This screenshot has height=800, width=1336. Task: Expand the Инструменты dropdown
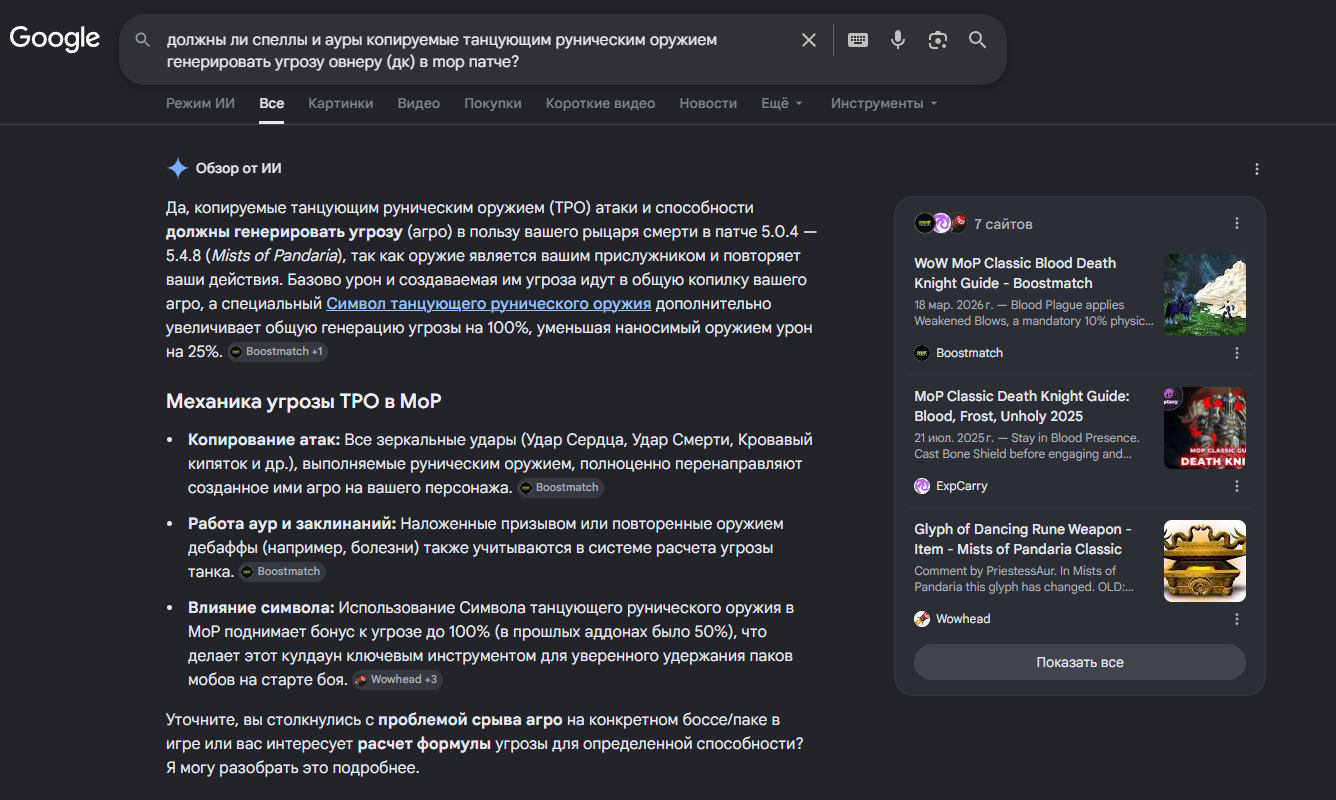tap(884, 103)
